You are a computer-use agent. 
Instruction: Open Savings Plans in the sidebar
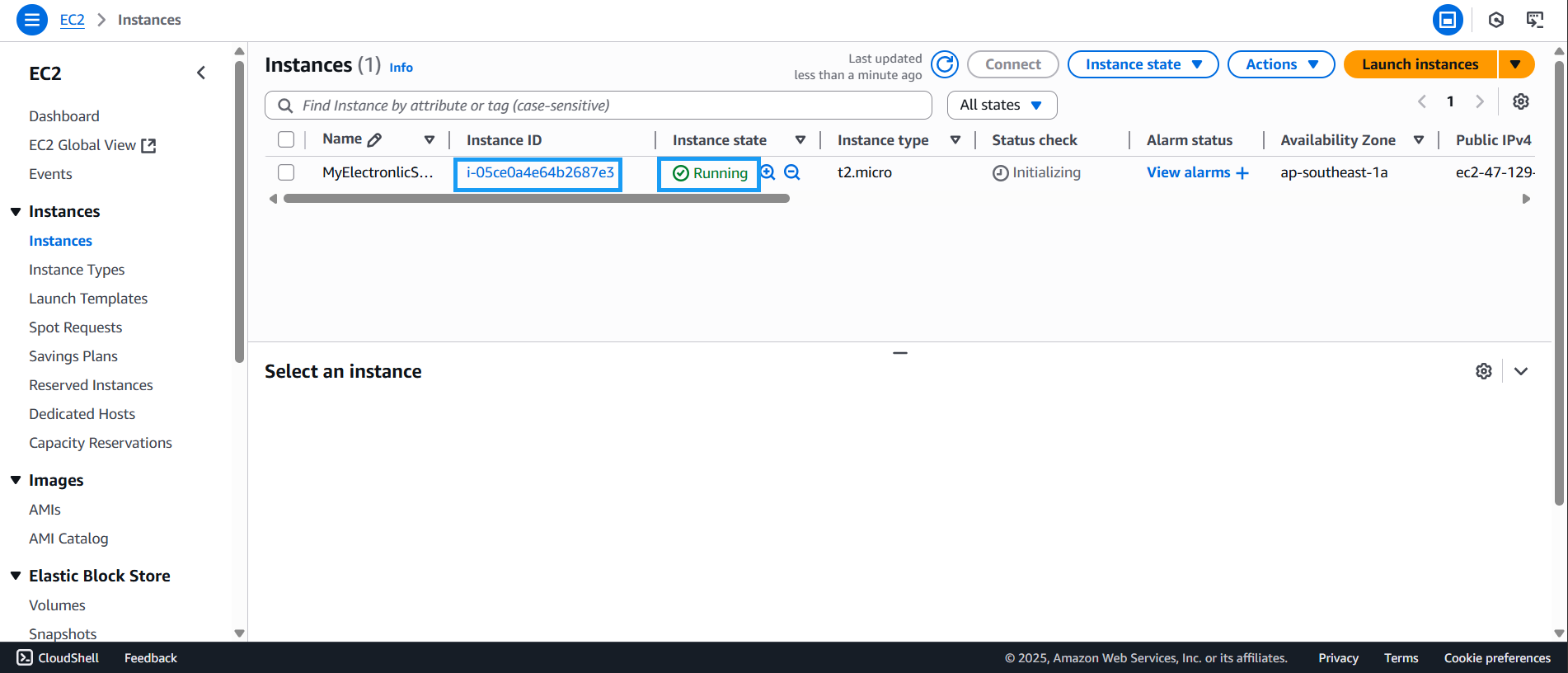click(73, 356)
